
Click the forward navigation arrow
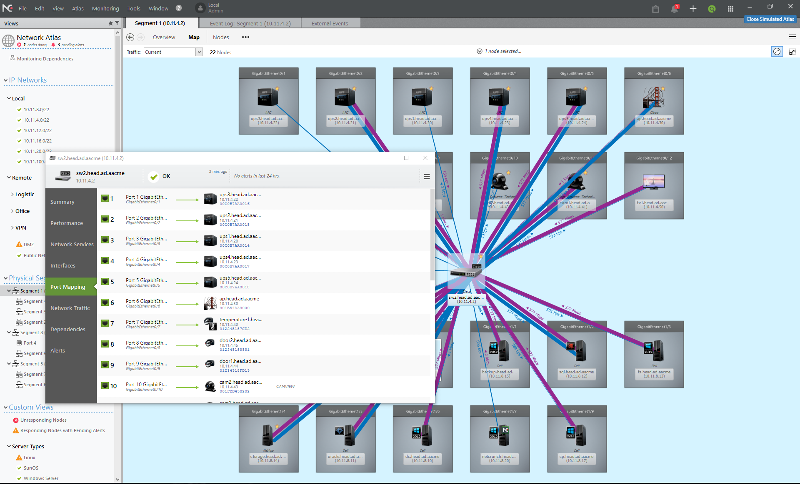(141, 37)
